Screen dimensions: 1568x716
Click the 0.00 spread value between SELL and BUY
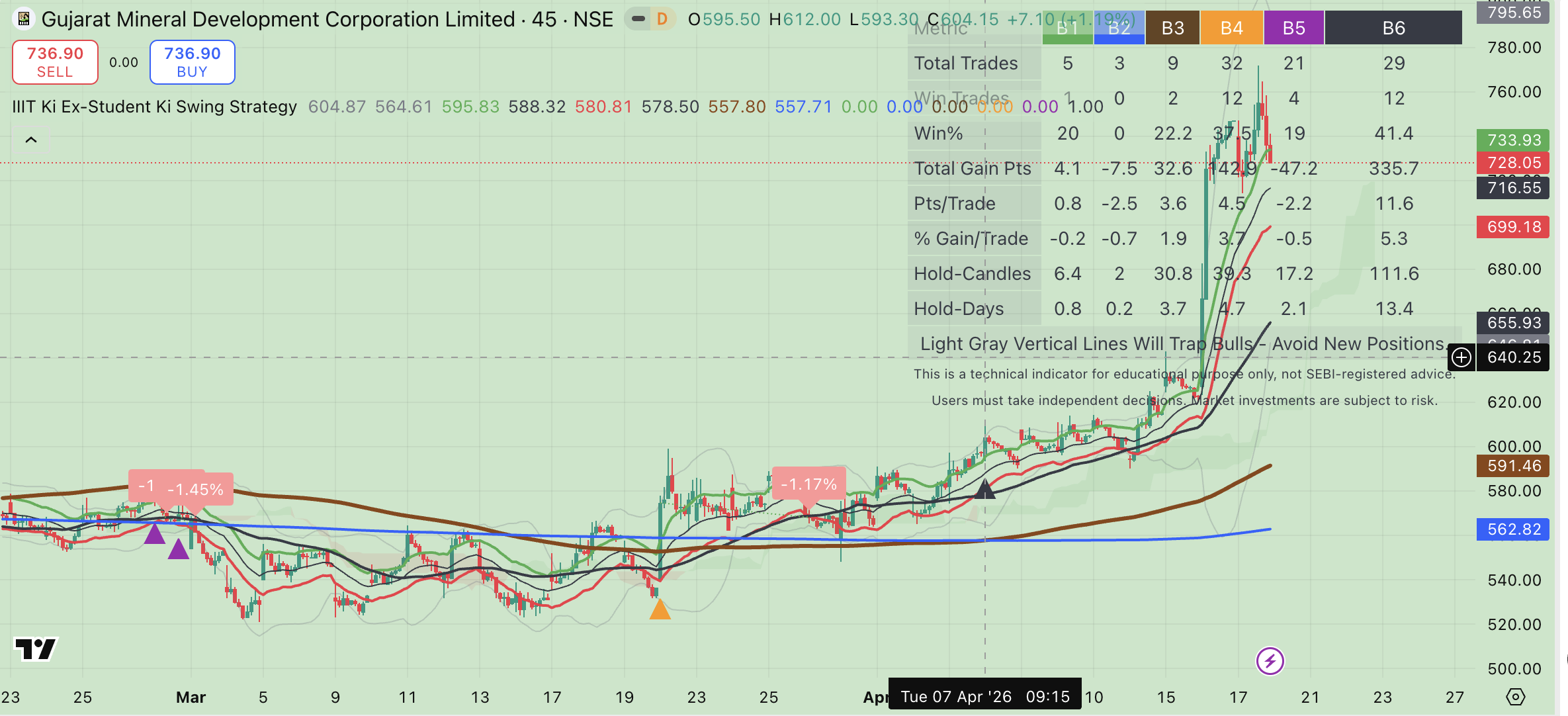124,62
